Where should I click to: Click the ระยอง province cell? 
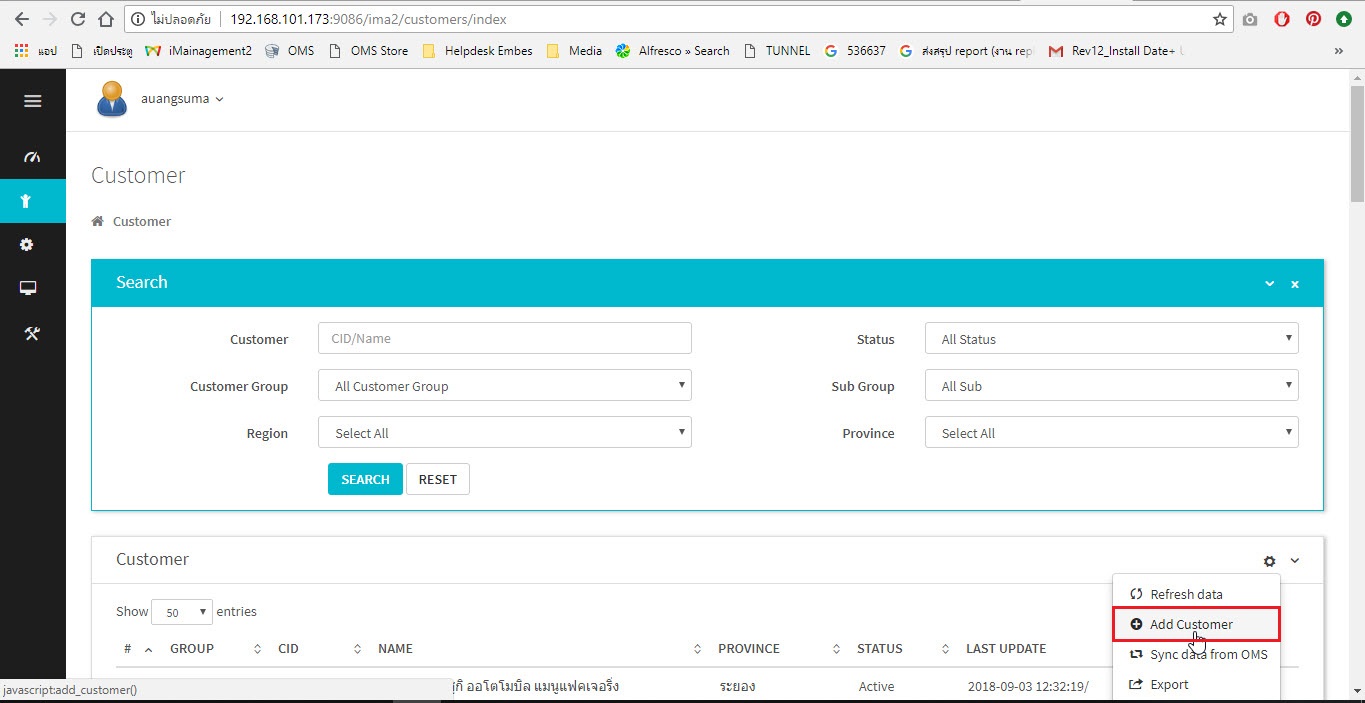click(x=737, y=687)
